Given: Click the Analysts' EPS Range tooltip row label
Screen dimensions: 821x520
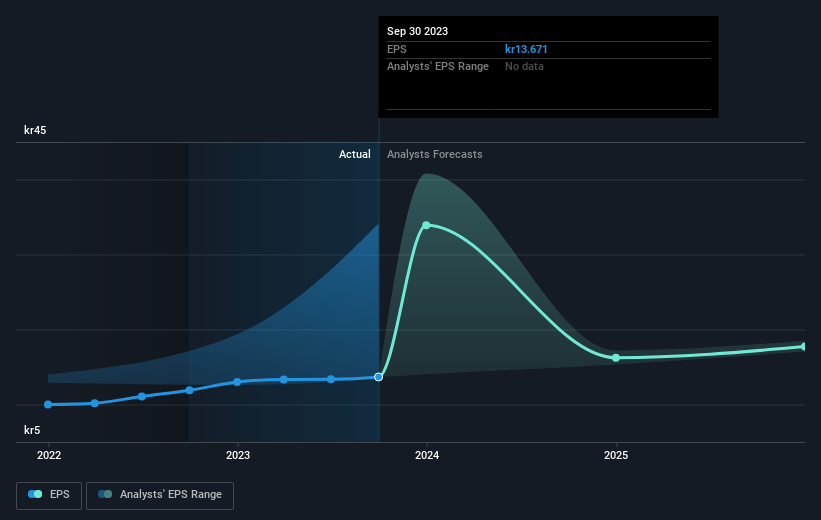Looking at the screenshot, I should [x=438, y=67].
